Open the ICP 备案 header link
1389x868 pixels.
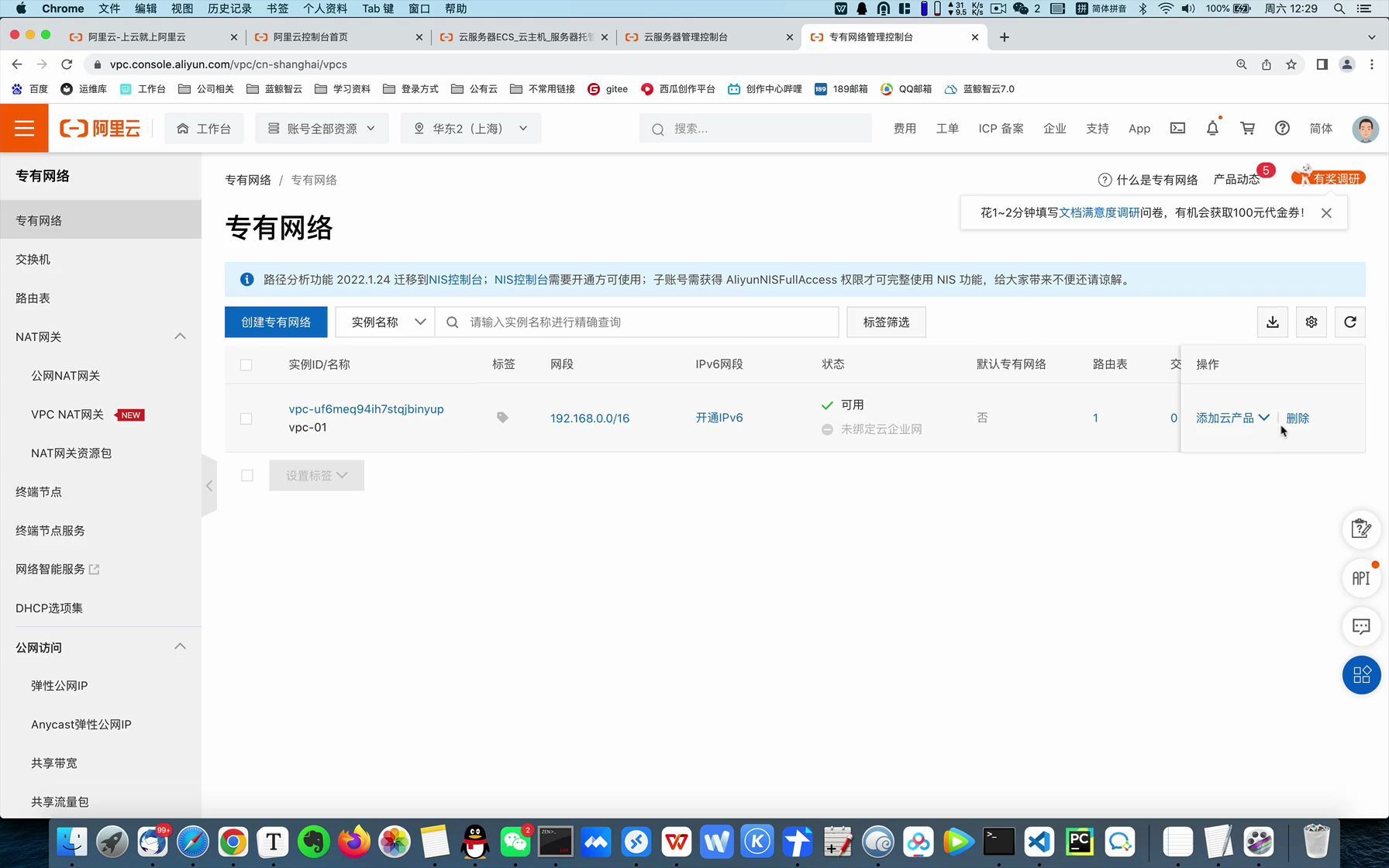(1001, 129)
